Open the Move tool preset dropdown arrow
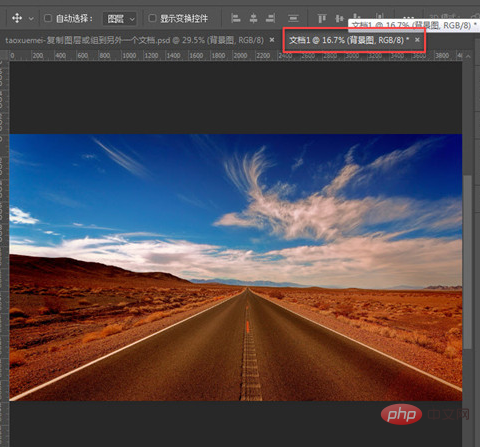The height and width of the screenshot is (447, 480). pos(31,19)
